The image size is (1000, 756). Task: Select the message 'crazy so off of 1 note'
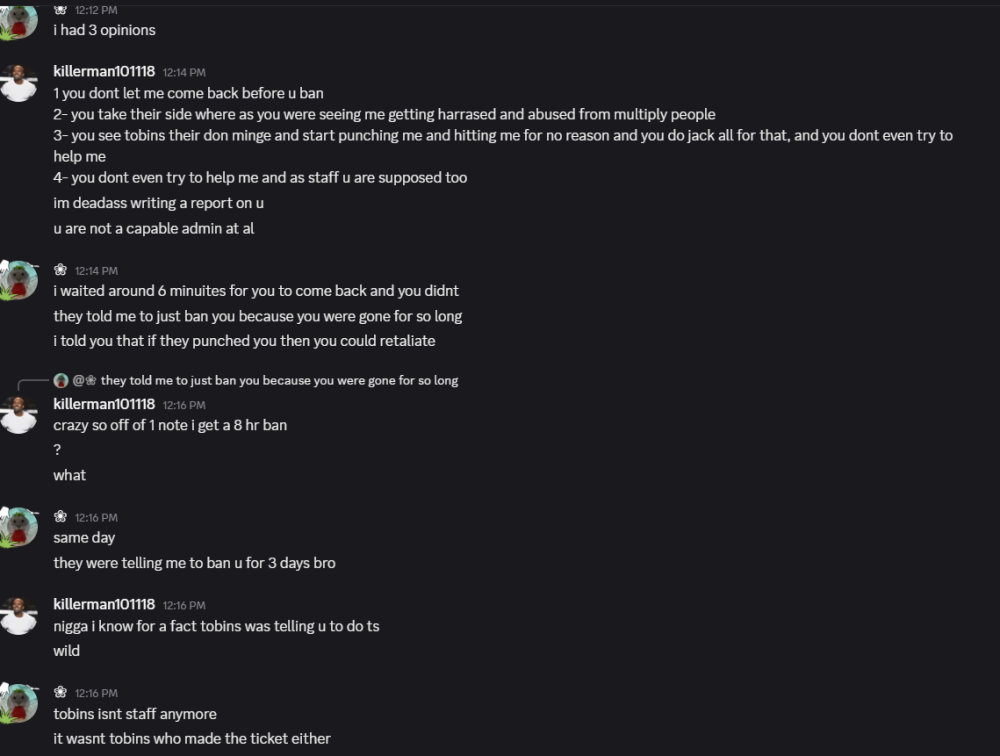[170, 424]
